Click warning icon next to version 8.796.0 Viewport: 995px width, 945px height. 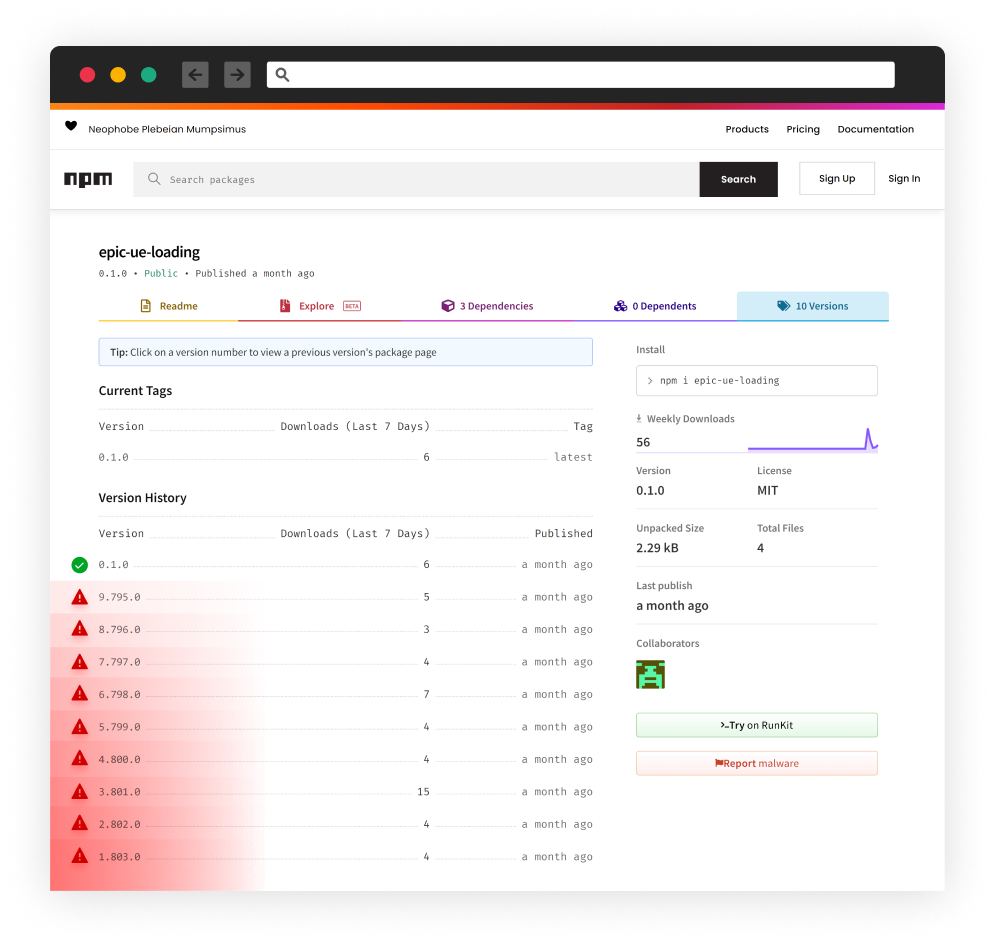point(79,629)
